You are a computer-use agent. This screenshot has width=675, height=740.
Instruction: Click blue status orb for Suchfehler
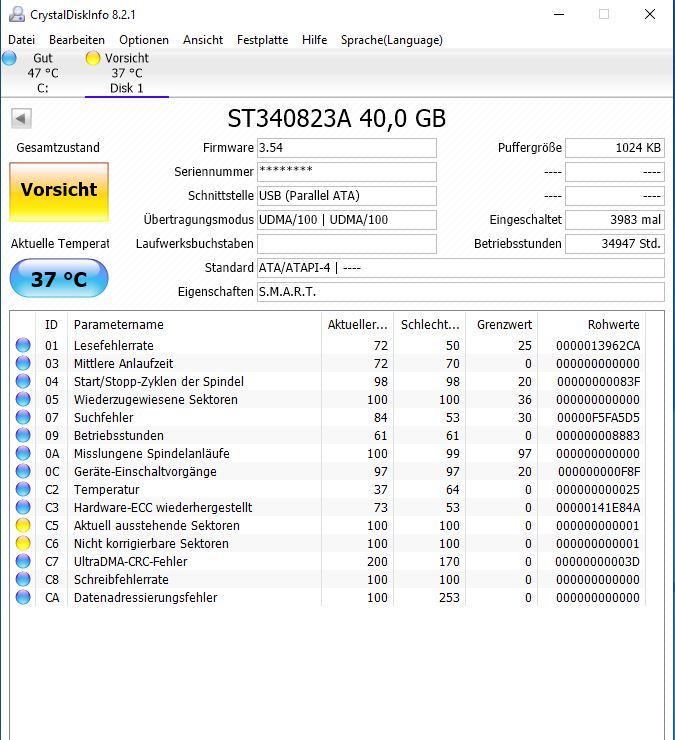click(x=23, y=417)
